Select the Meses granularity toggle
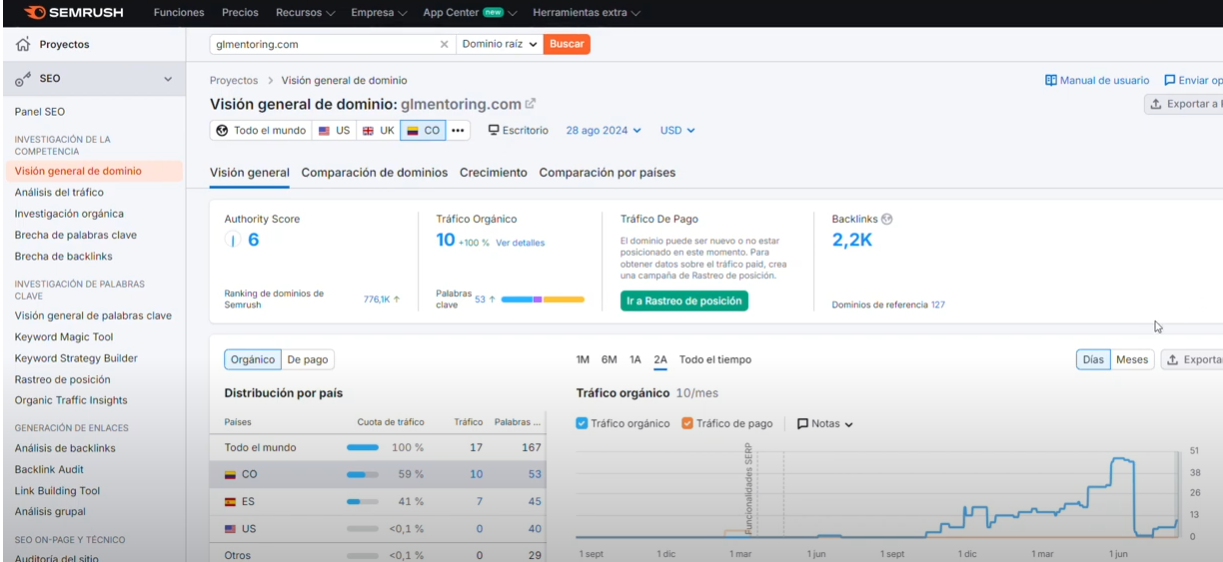 tap(1132, 360)
